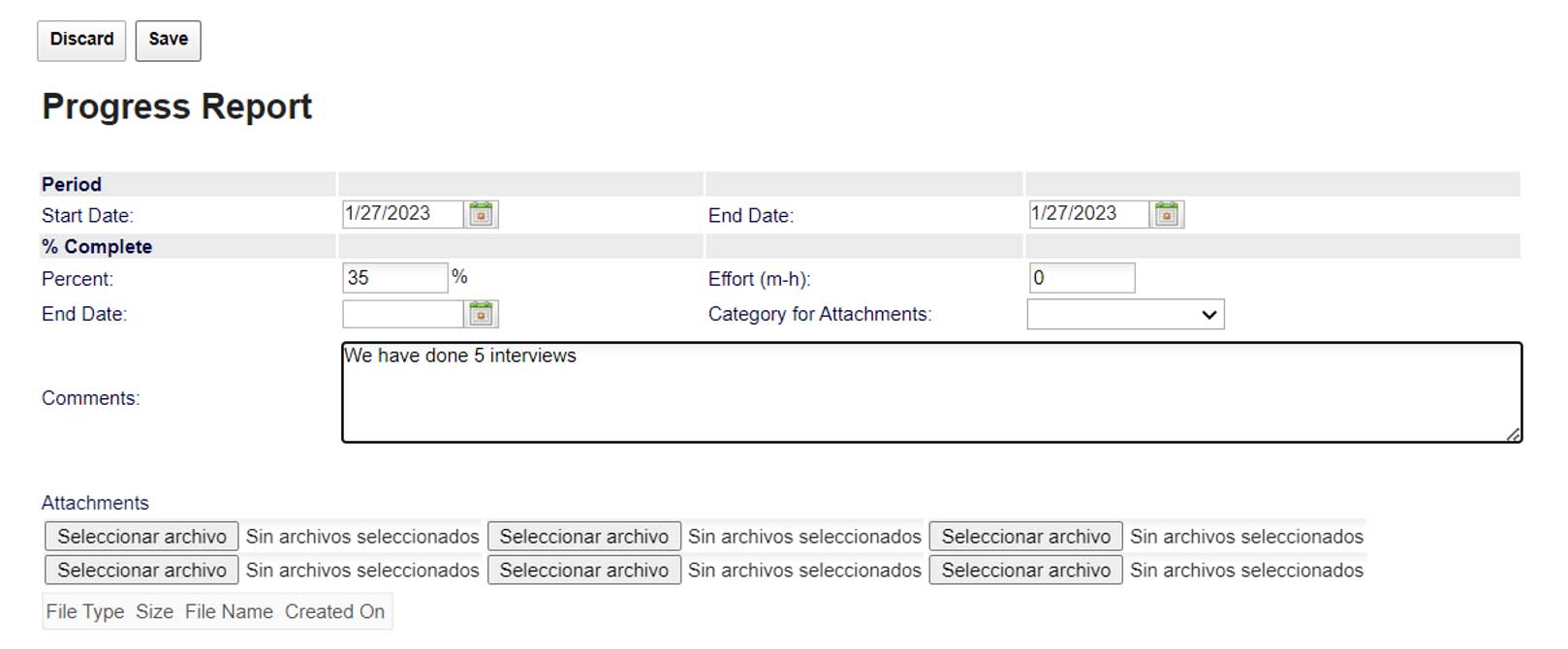Click the Start Date text field

point(403,214)
